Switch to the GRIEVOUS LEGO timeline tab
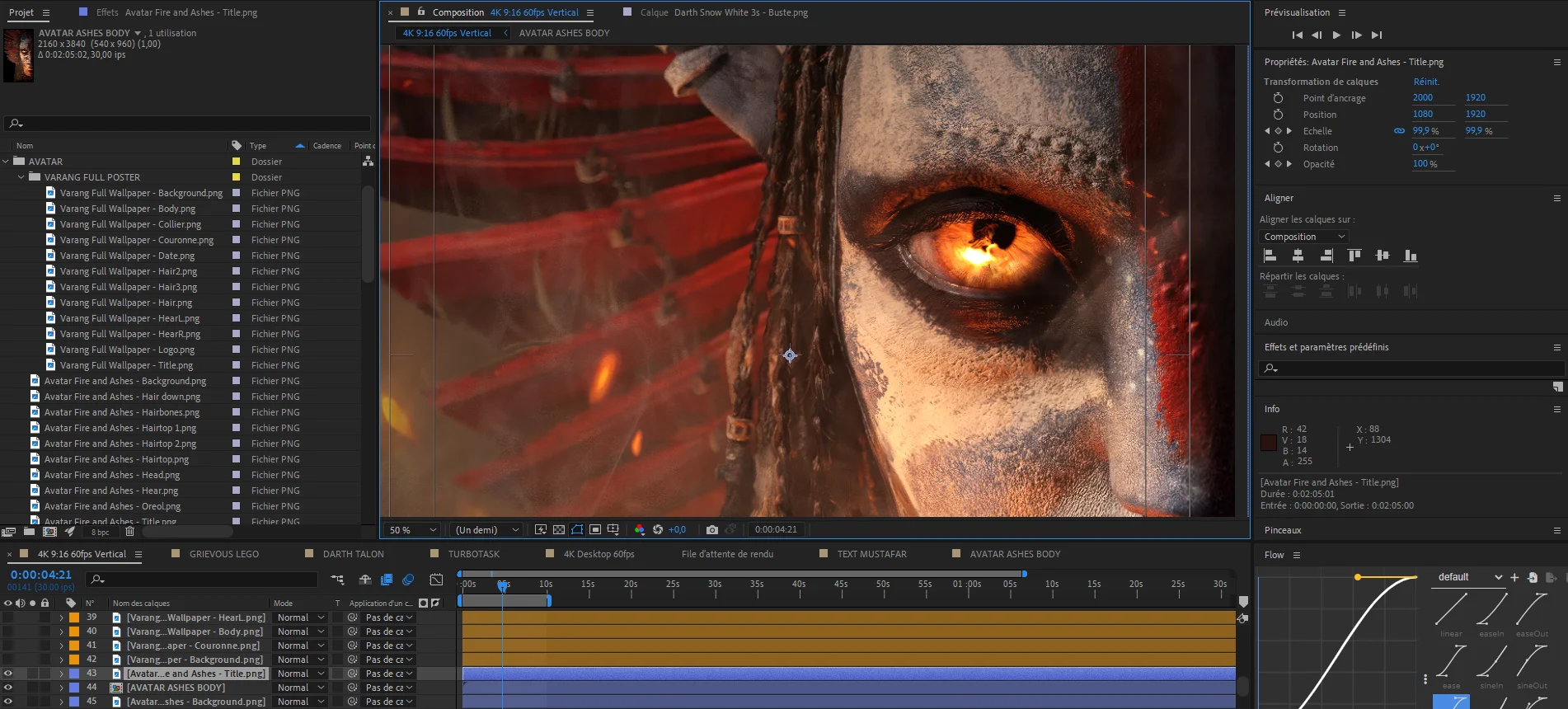 pyautogui.click(x=223, y=554)
